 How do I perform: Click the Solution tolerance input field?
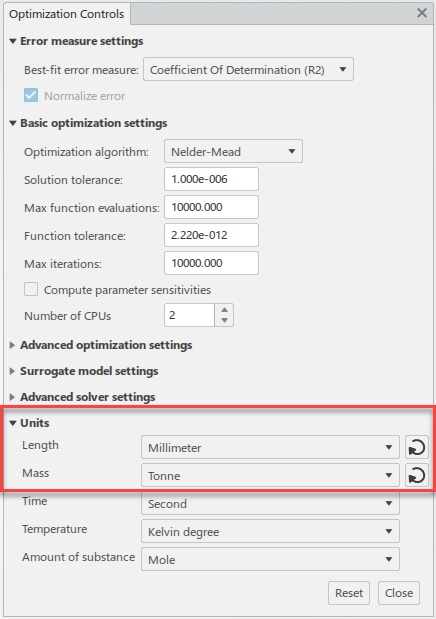[211, 179]
